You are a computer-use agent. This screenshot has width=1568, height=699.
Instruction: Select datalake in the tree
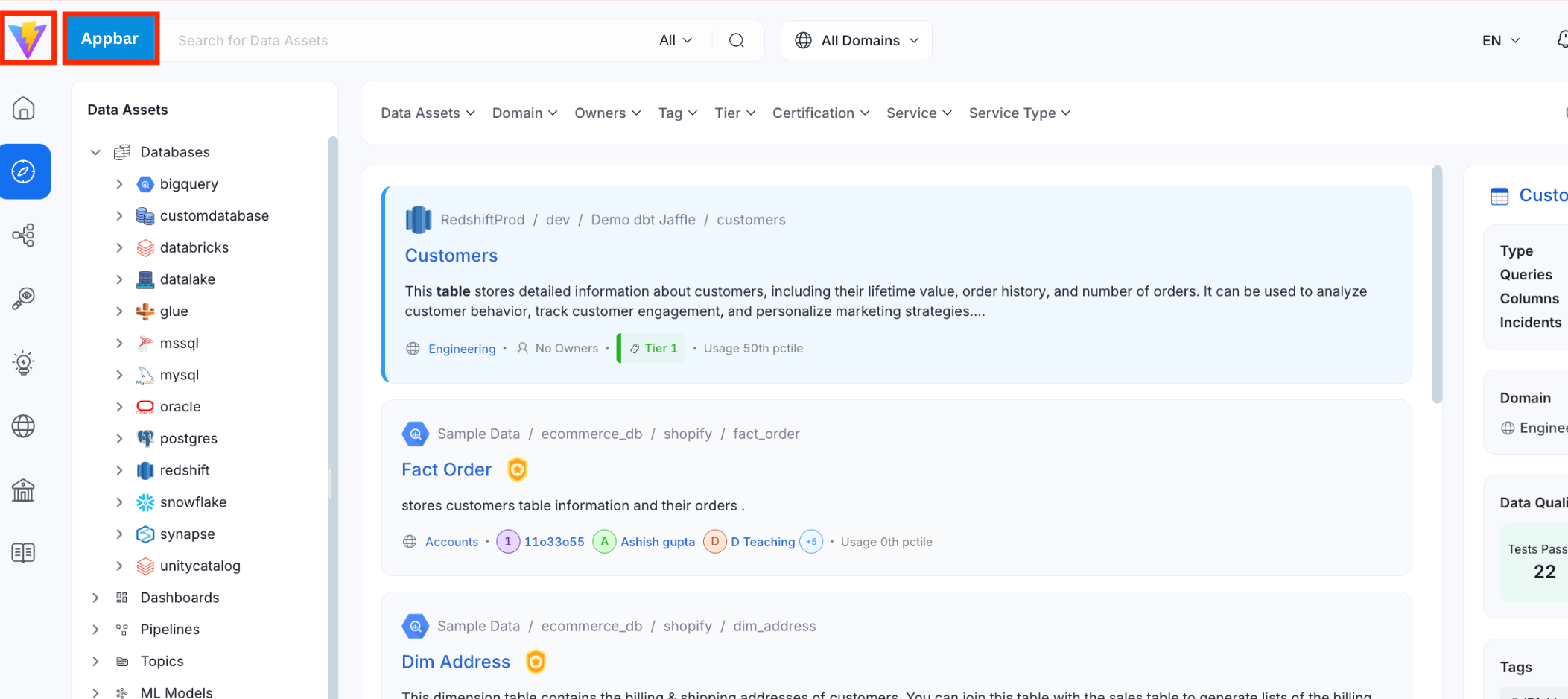click(188, 279)
